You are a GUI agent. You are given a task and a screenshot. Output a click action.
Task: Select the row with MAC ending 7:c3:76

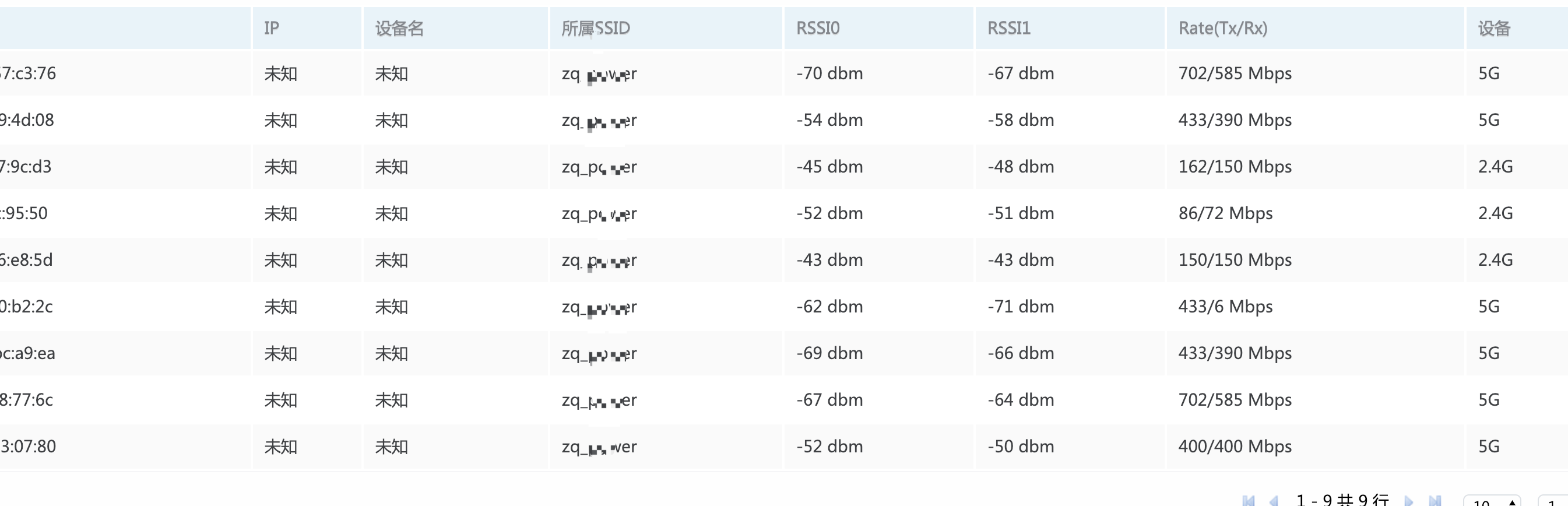point(784,73)
